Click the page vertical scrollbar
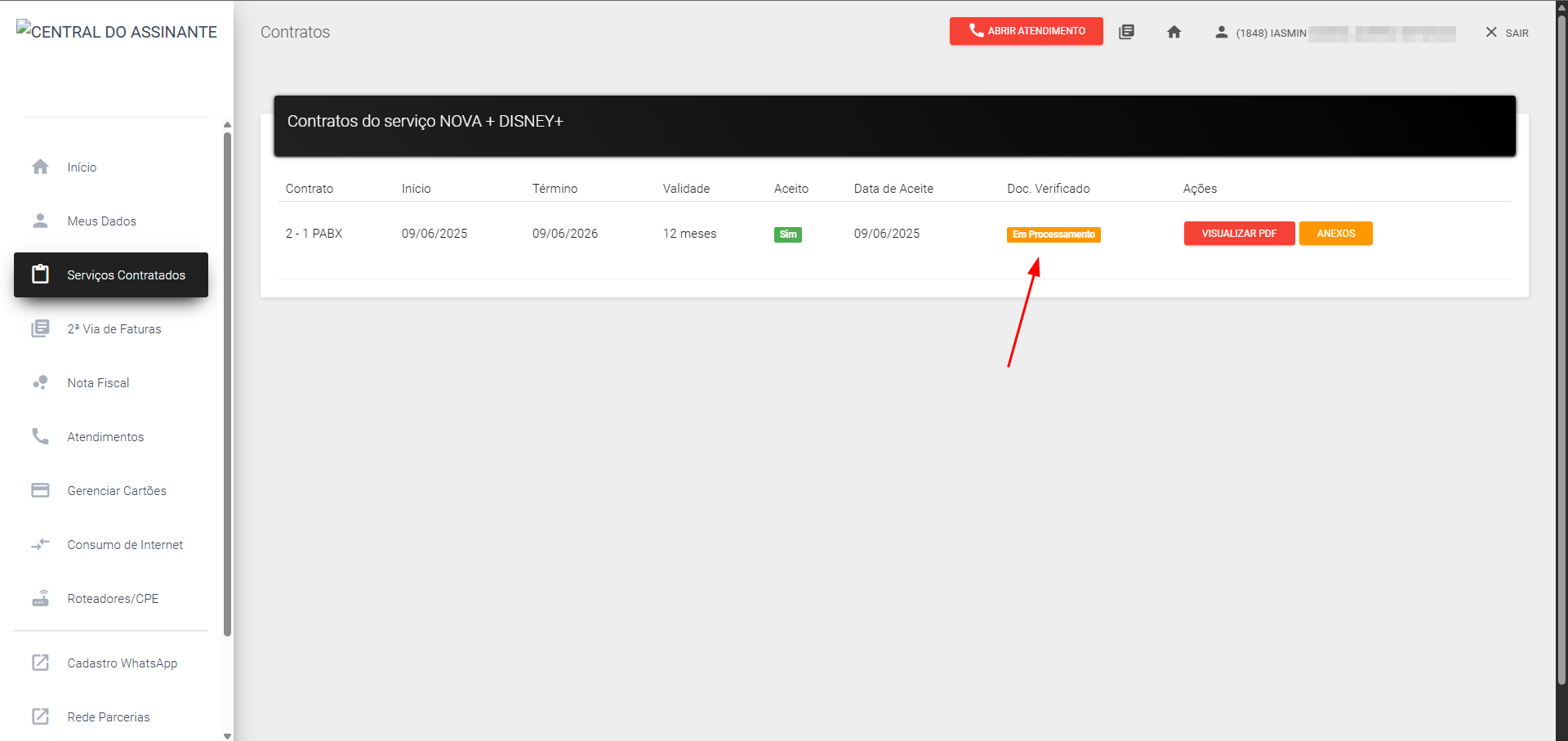The image size is (1568, 741). click(1561, 351)
